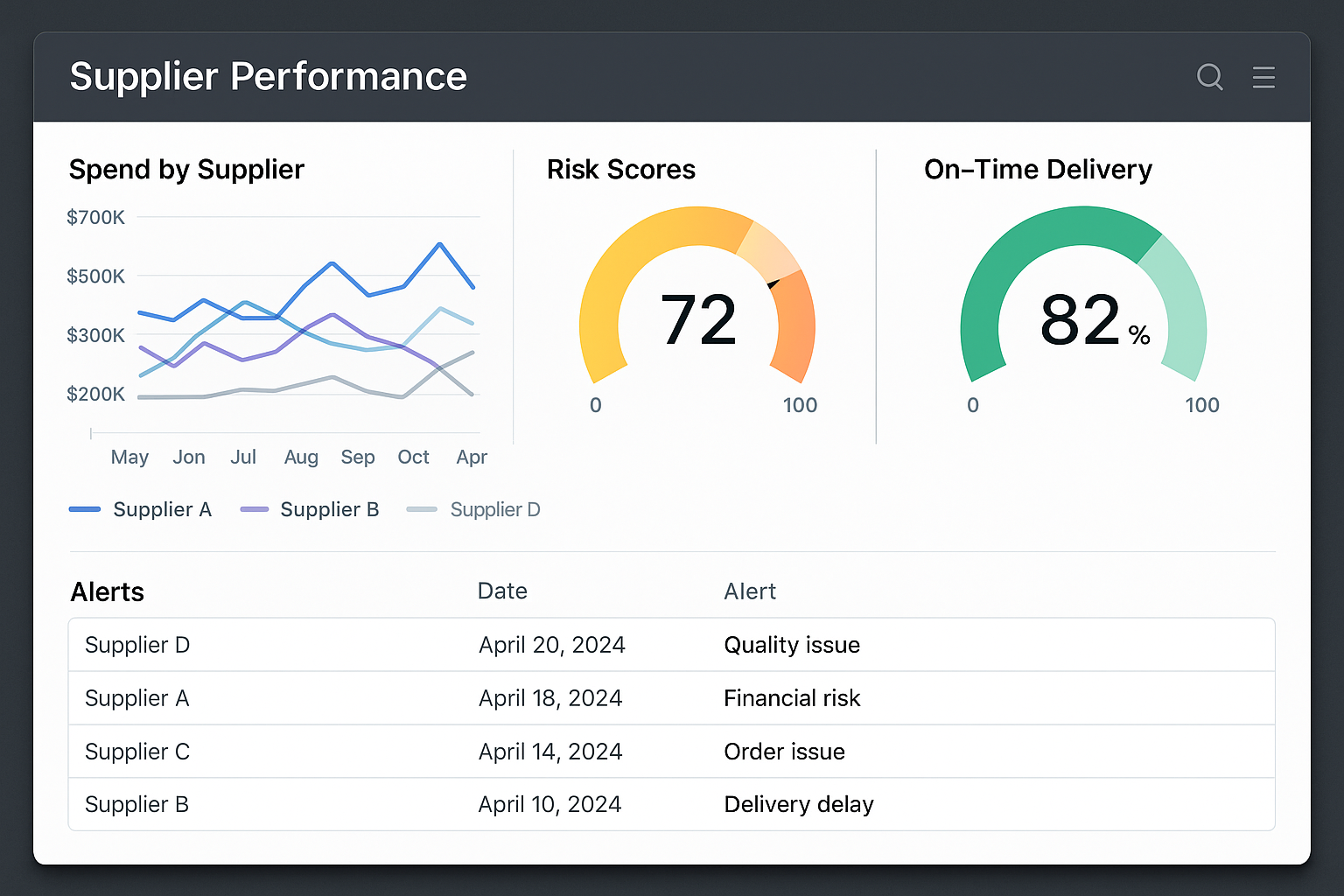The height and width of the screenshot is (896, 1344).
Task: Open the Quality issue alert for Supplier D
Action: click(x=791, y=645)
